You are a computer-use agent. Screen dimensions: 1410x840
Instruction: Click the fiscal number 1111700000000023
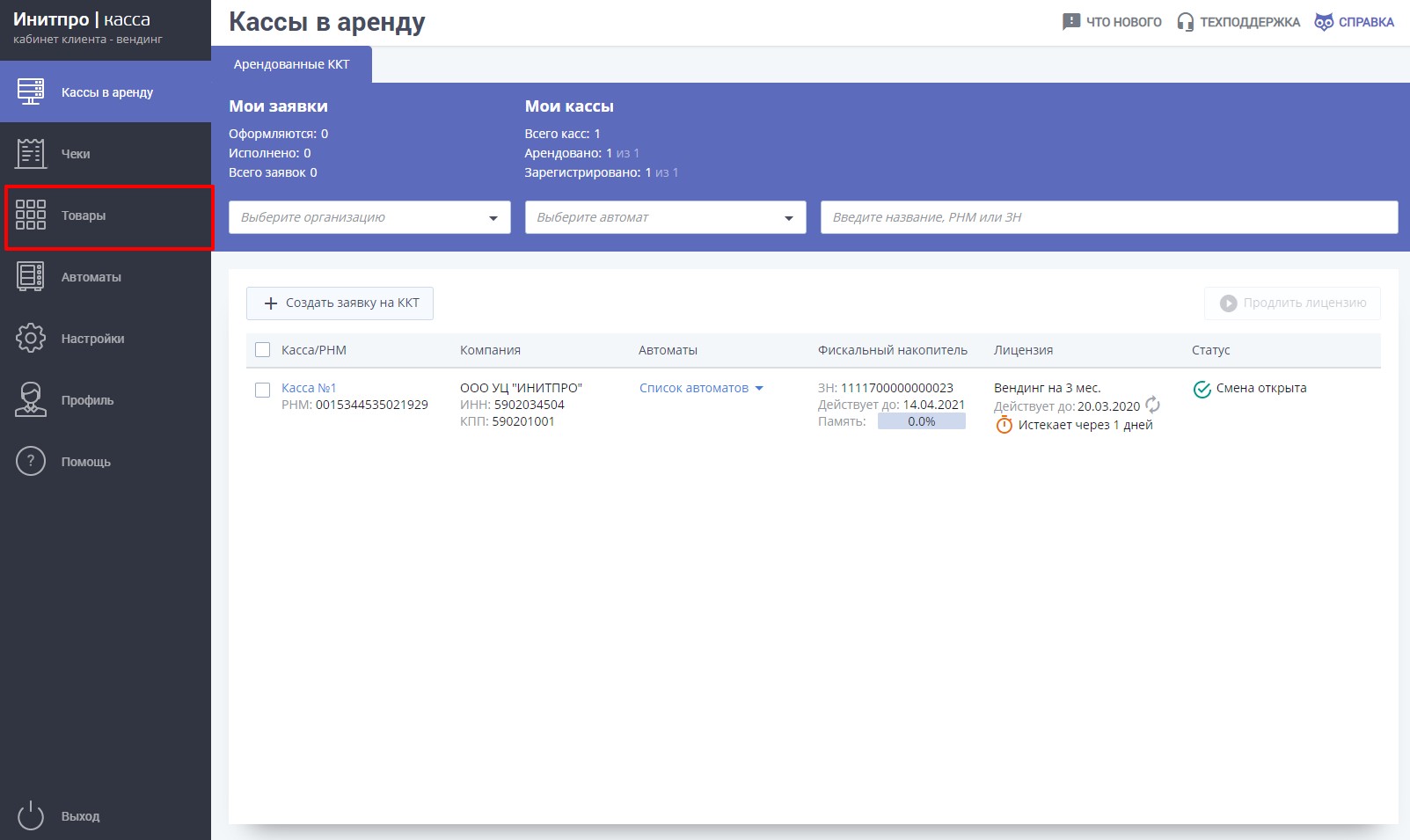click(x=897, y=388)
